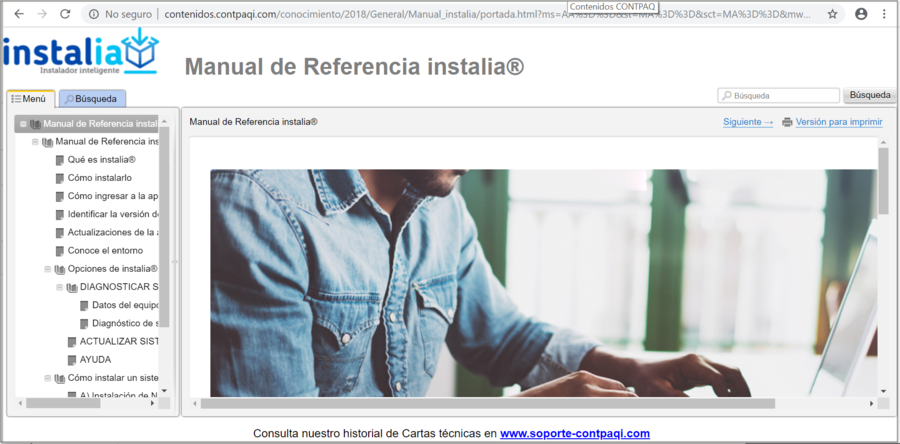View site info for No seguro
The height and width of the screenshot is (444, 900).
(x=121, y=14)
